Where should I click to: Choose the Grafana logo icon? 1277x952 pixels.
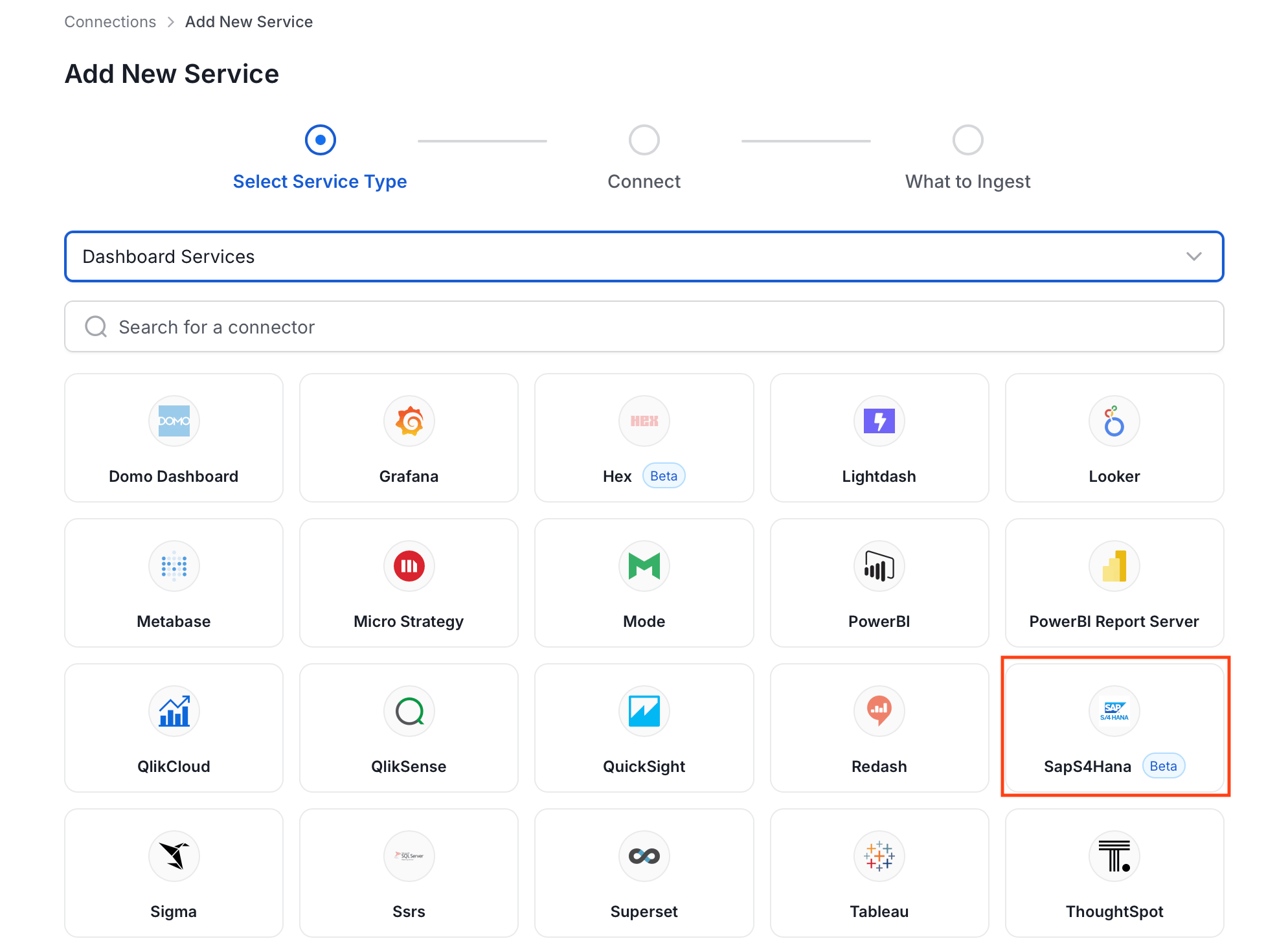(409, 421)
